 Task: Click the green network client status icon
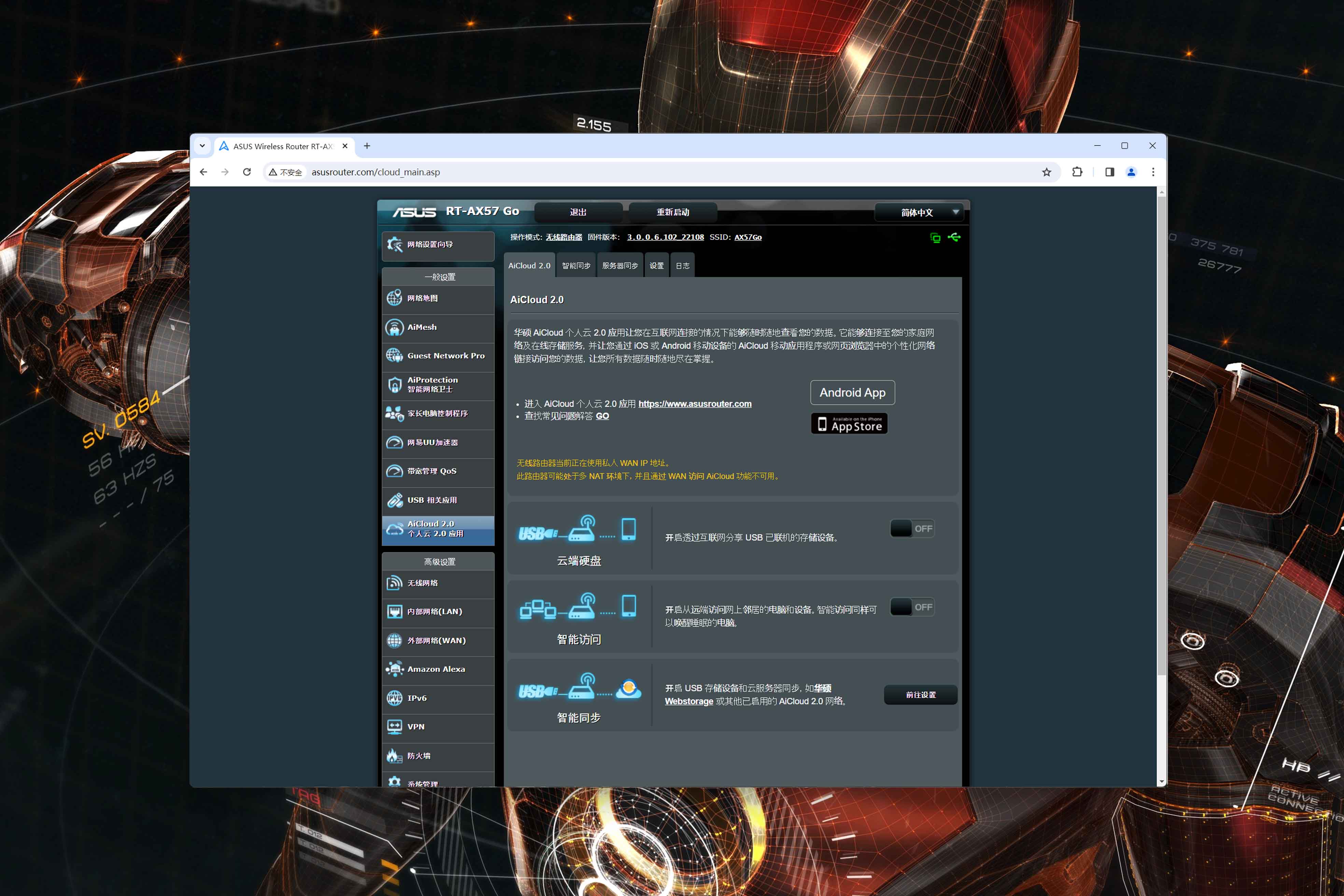(935, 238)
